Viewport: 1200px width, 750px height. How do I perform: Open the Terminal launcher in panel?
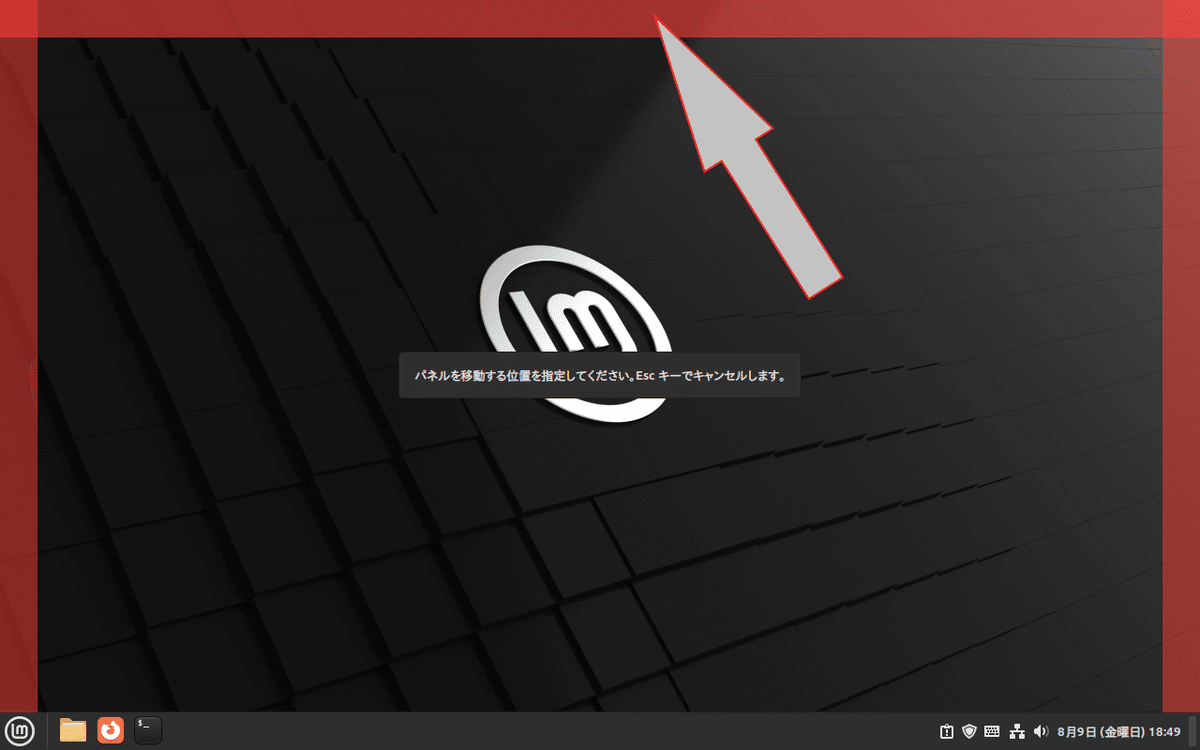(x=148, y=731)
